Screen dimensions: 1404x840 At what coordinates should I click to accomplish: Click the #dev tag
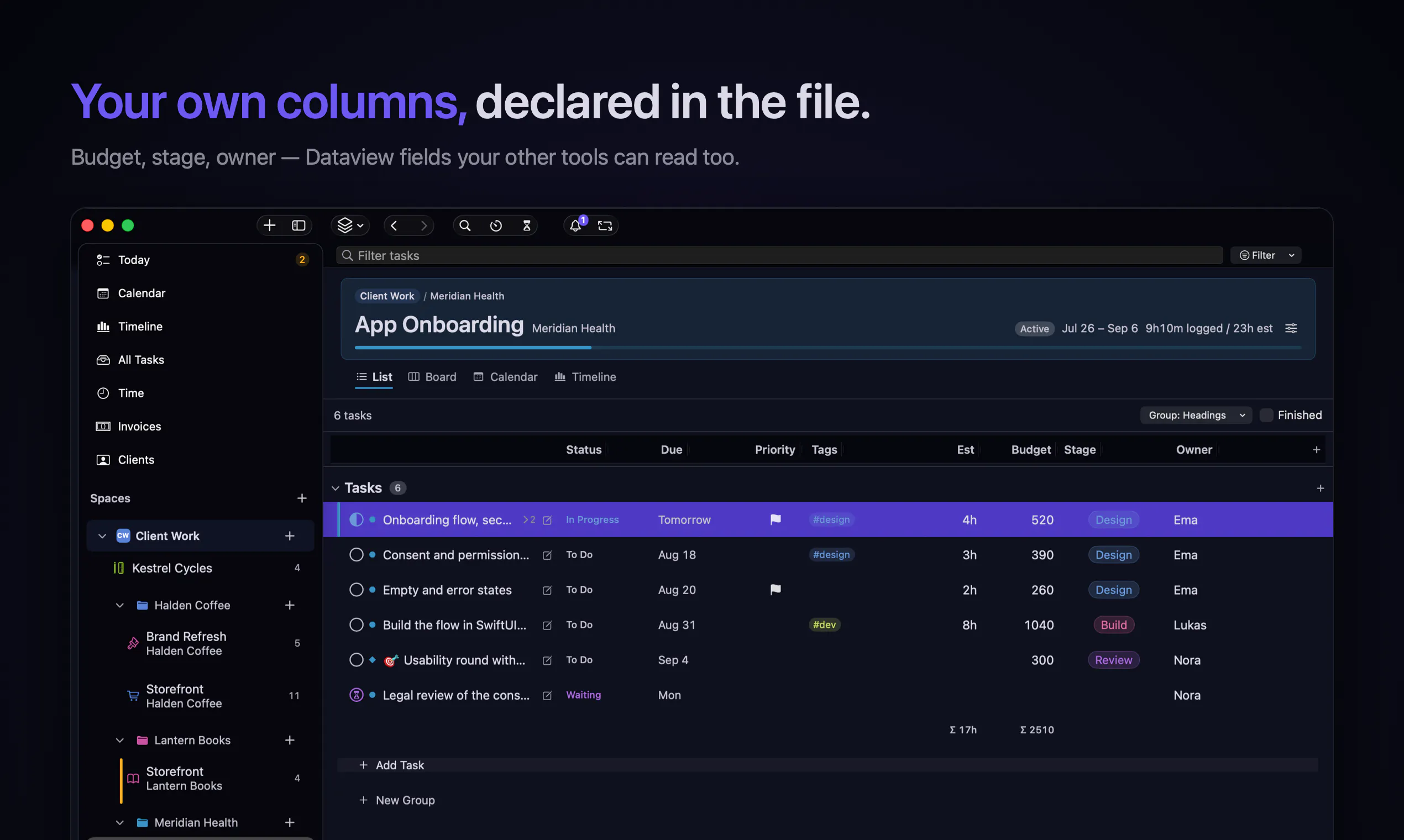point(824,625)
